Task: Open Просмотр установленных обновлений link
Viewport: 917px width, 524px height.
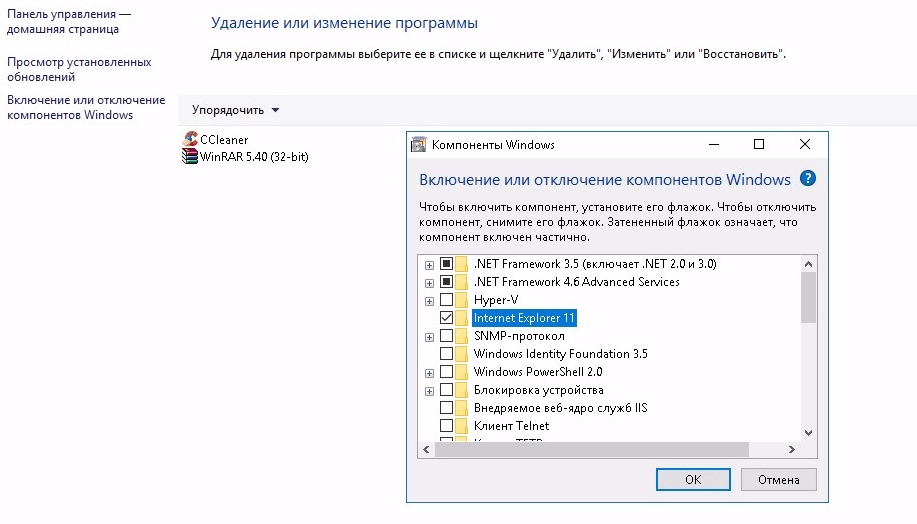Action: pyautogui.click(x=79, y=69)
